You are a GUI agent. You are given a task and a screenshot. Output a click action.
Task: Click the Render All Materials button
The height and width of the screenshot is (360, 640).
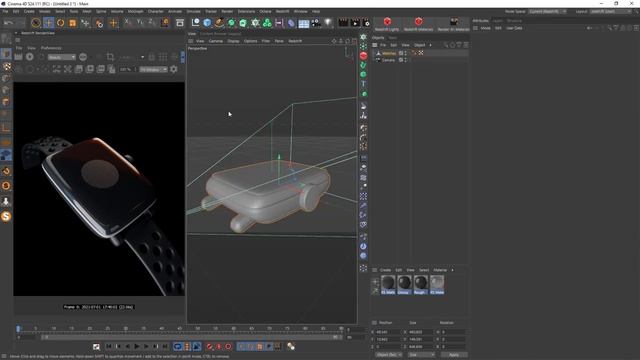tap(453, 24)
